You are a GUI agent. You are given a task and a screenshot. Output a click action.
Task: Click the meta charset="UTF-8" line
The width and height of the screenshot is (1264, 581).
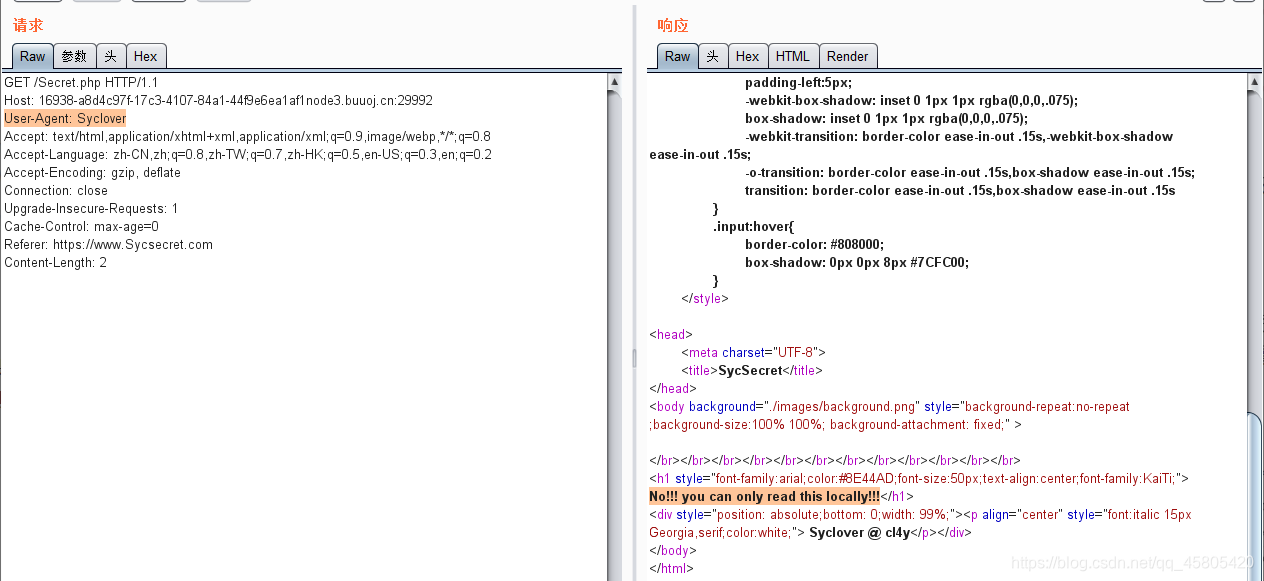[x=753, y=352]
